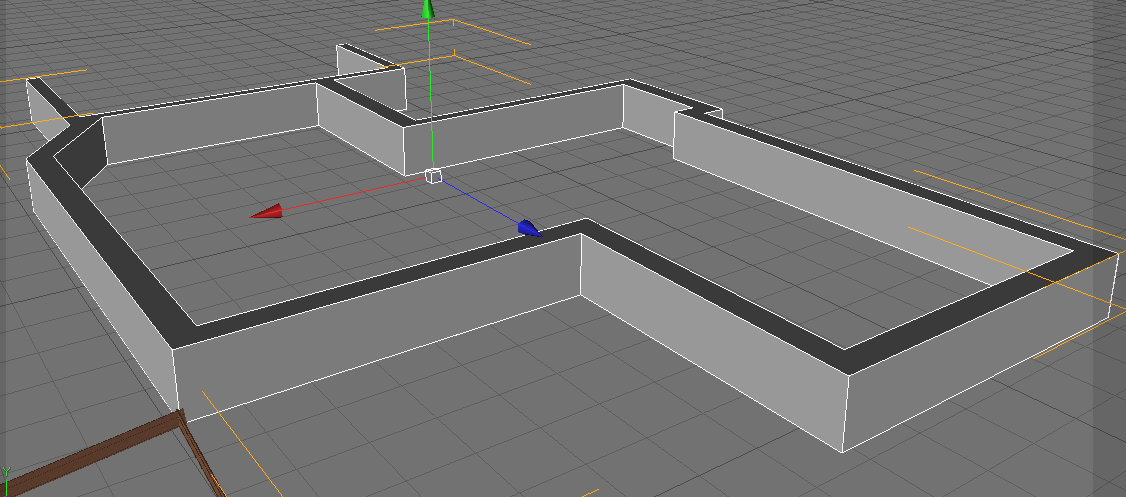Grab the blue Z-axis arrow handle
This screenshot has height=497, width=1126.
[529, 228]
